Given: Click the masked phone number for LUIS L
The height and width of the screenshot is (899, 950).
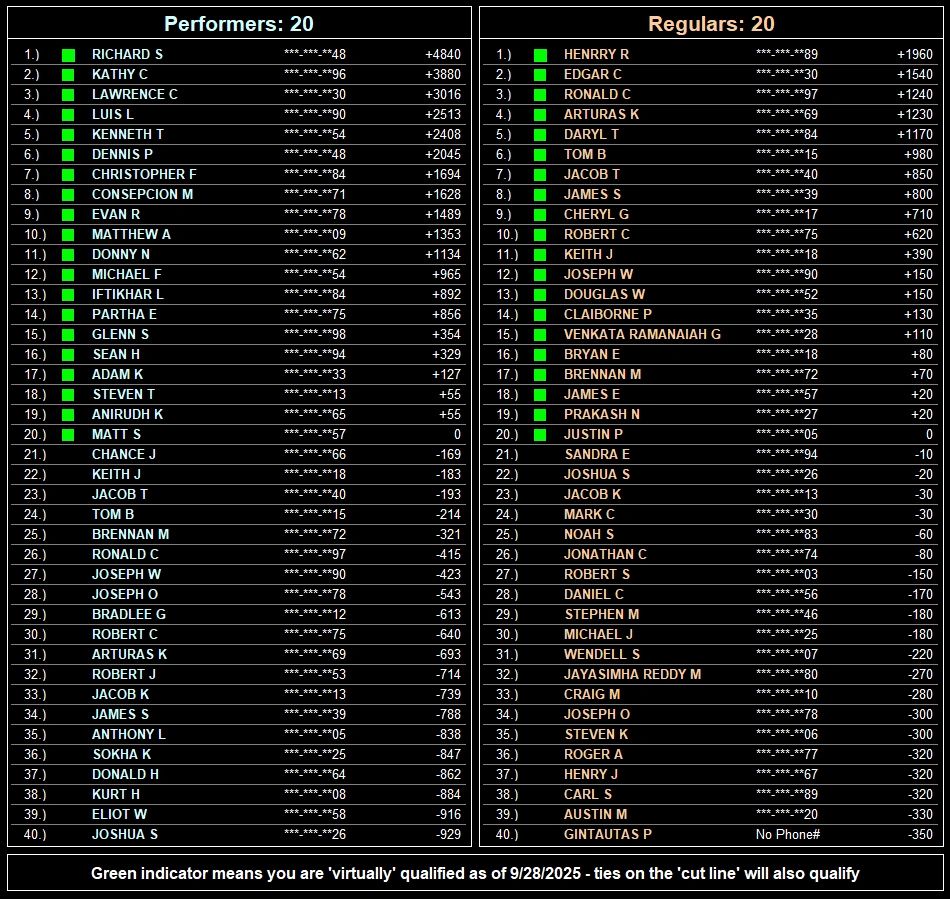Looking at the screenshot, I should [315, 115].
